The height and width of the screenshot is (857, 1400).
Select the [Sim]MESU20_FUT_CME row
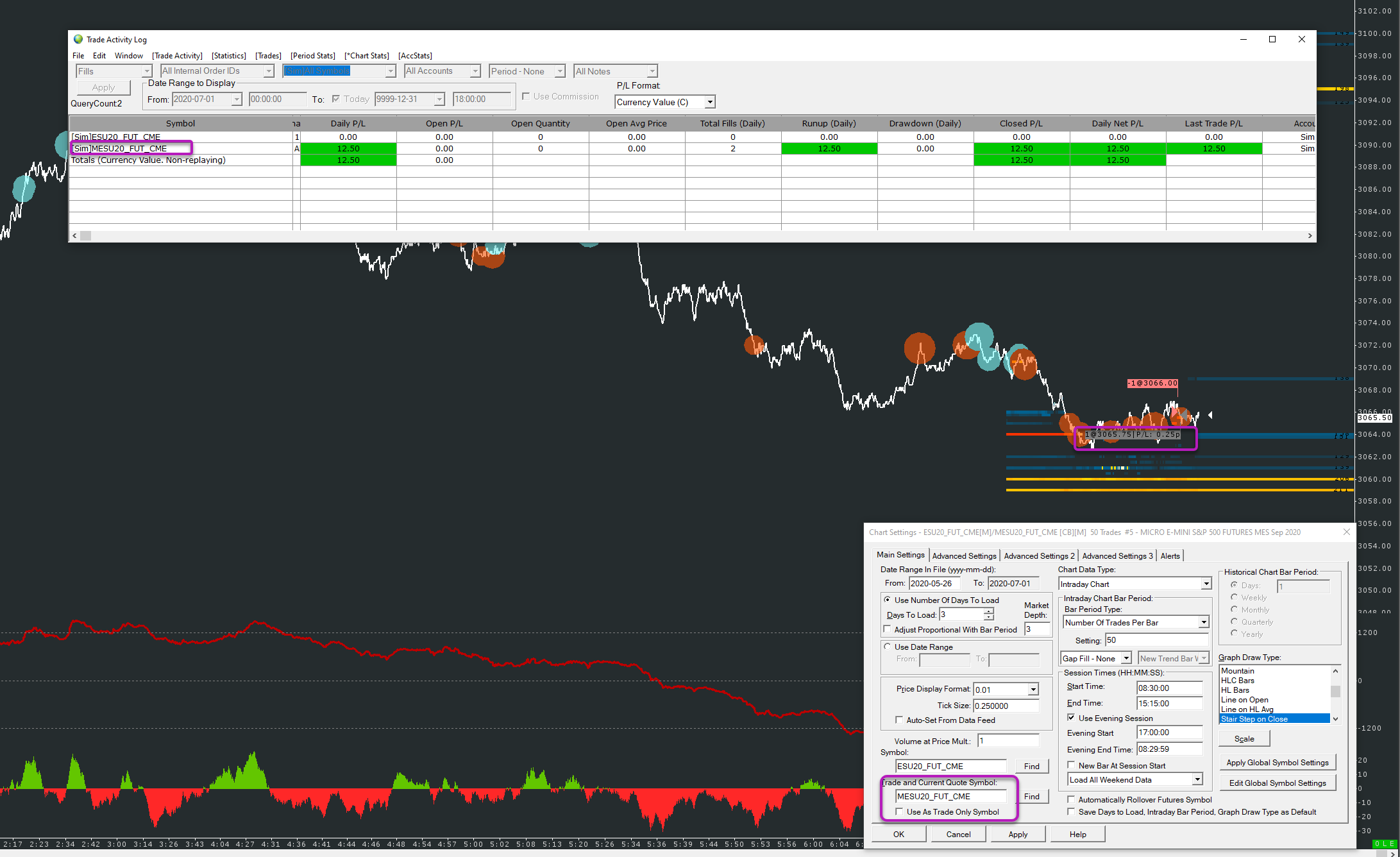(x=692, y=148)
